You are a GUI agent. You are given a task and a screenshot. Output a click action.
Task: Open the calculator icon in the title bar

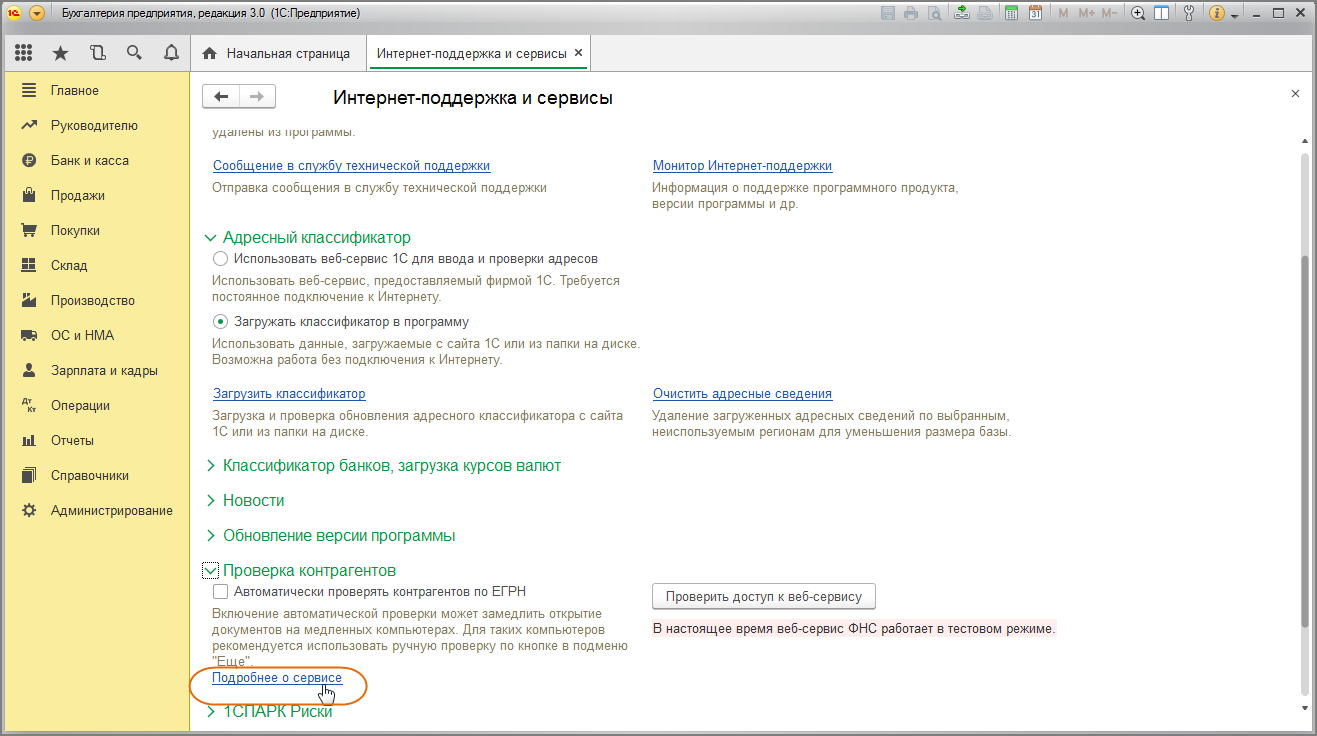click(1012, 14)
